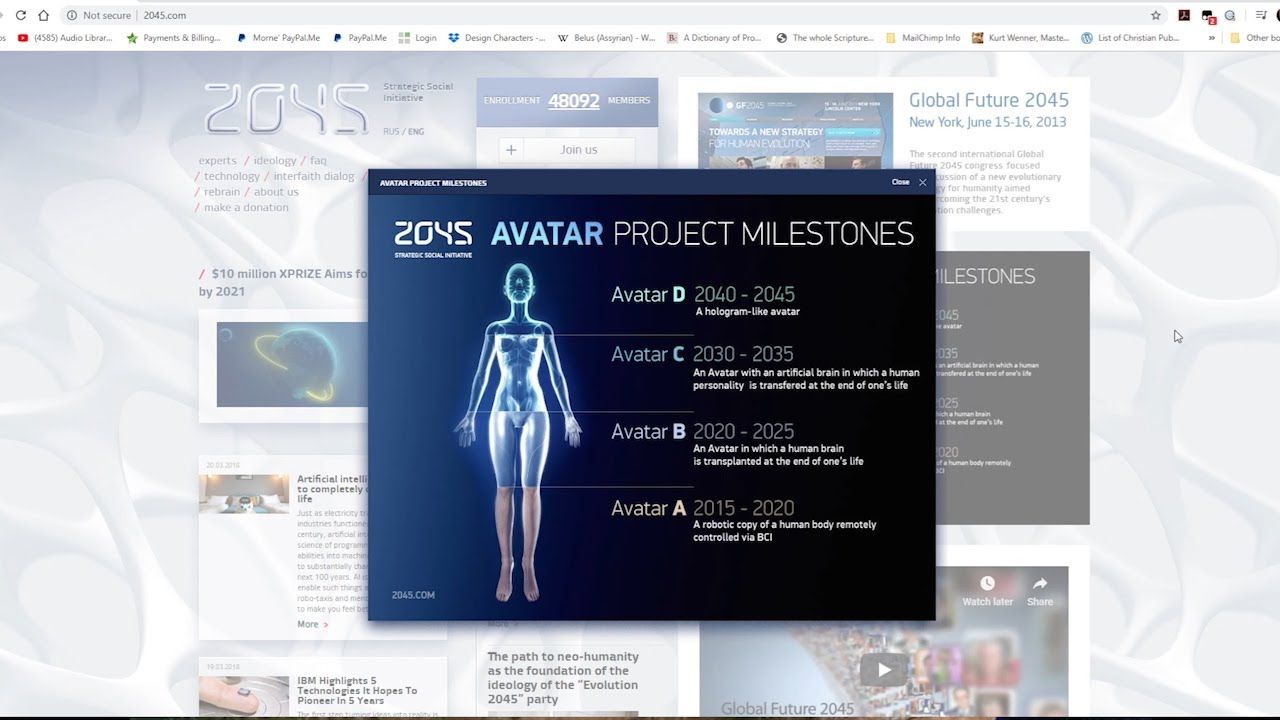Viewport: 1280px width, 720px height.
Task: Click the video Share arrow icon
Action: click(1040, 584)
